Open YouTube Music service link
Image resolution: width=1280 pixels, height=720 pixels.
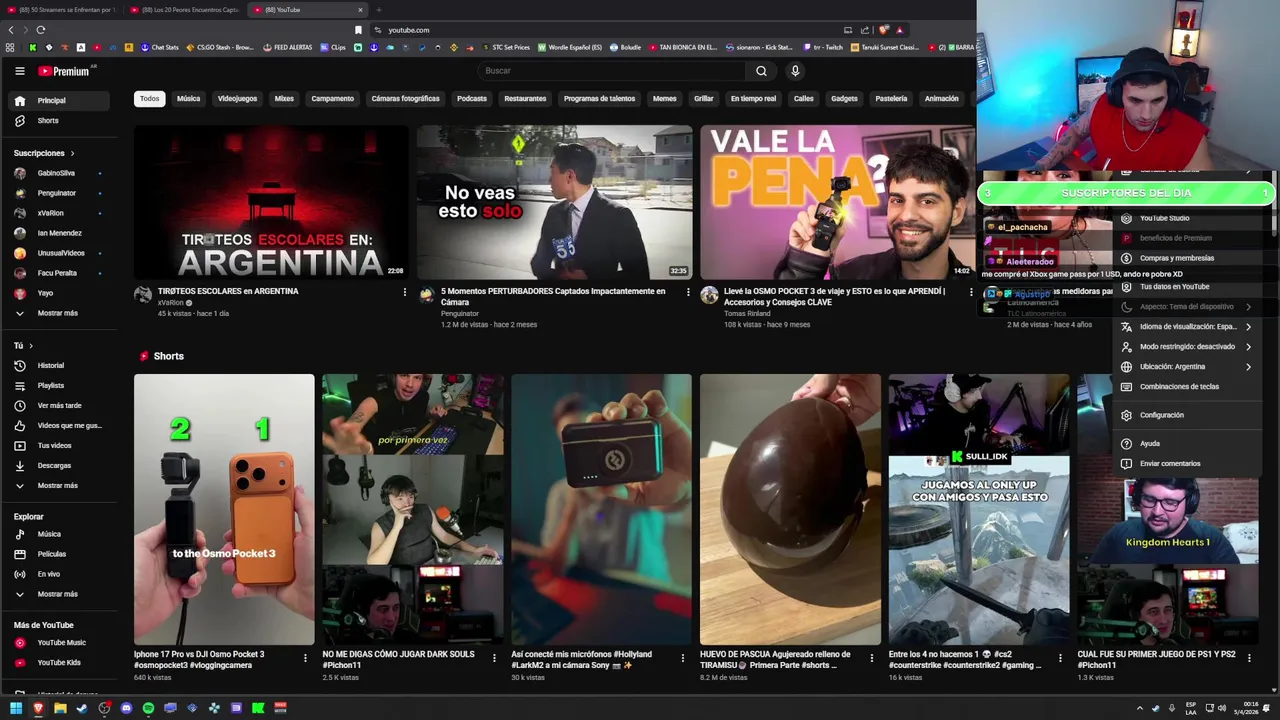coord(58,642)
